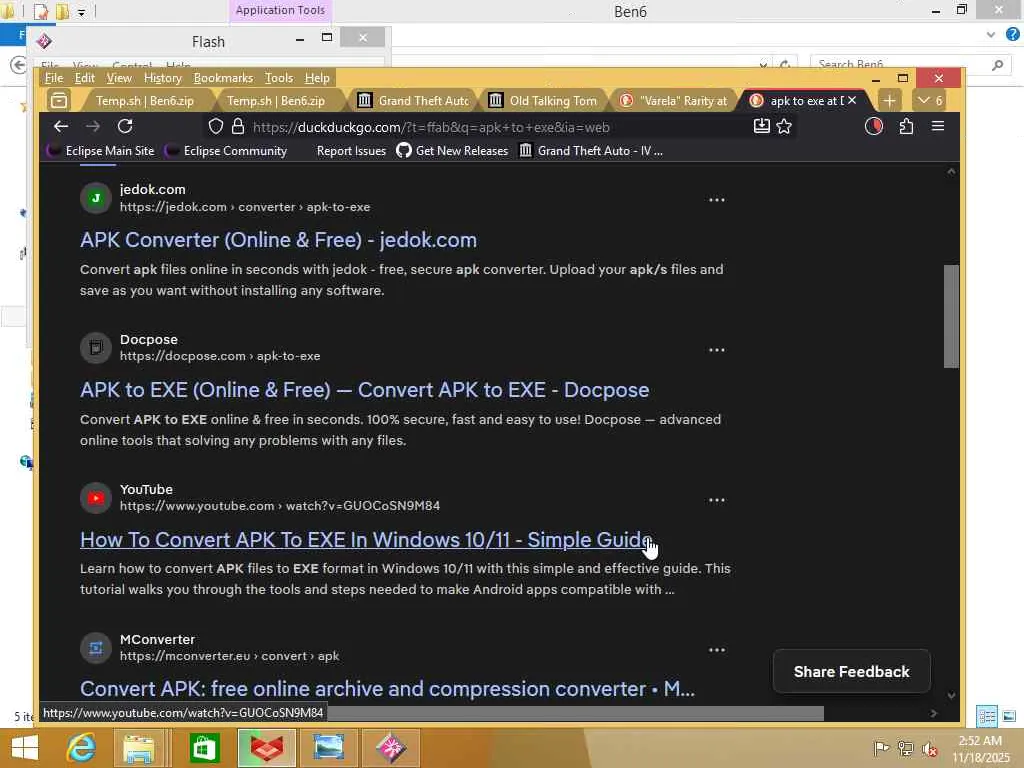Launch Internet Explorer from the taskbar
This screenshot has height=768, width=1024.
click(x=82, y=748)
